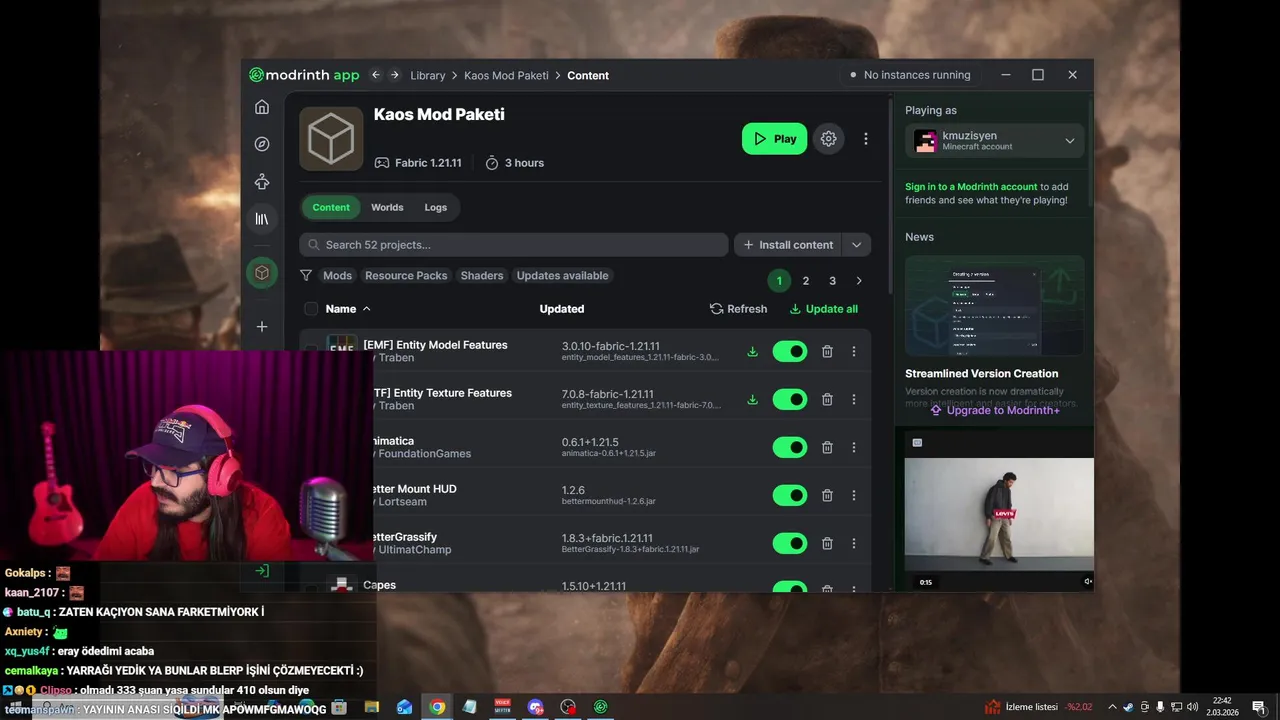Toggle the Name column sort arrow
This screenshot has width=1280, height=720.
[x=366, y=309]
